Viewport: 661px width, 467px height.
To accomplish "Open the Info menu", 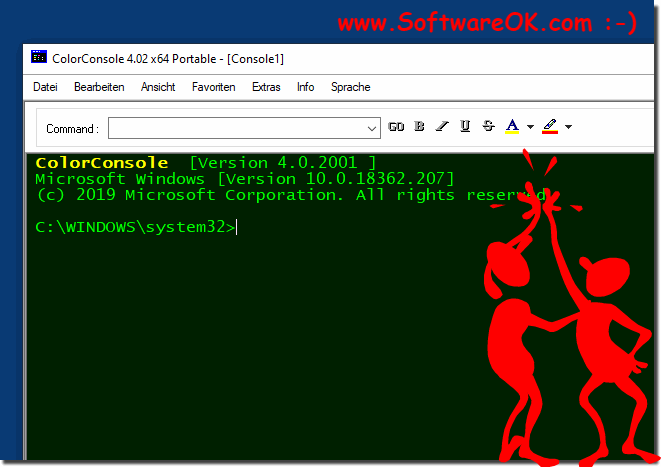I will tap(305, 87).
